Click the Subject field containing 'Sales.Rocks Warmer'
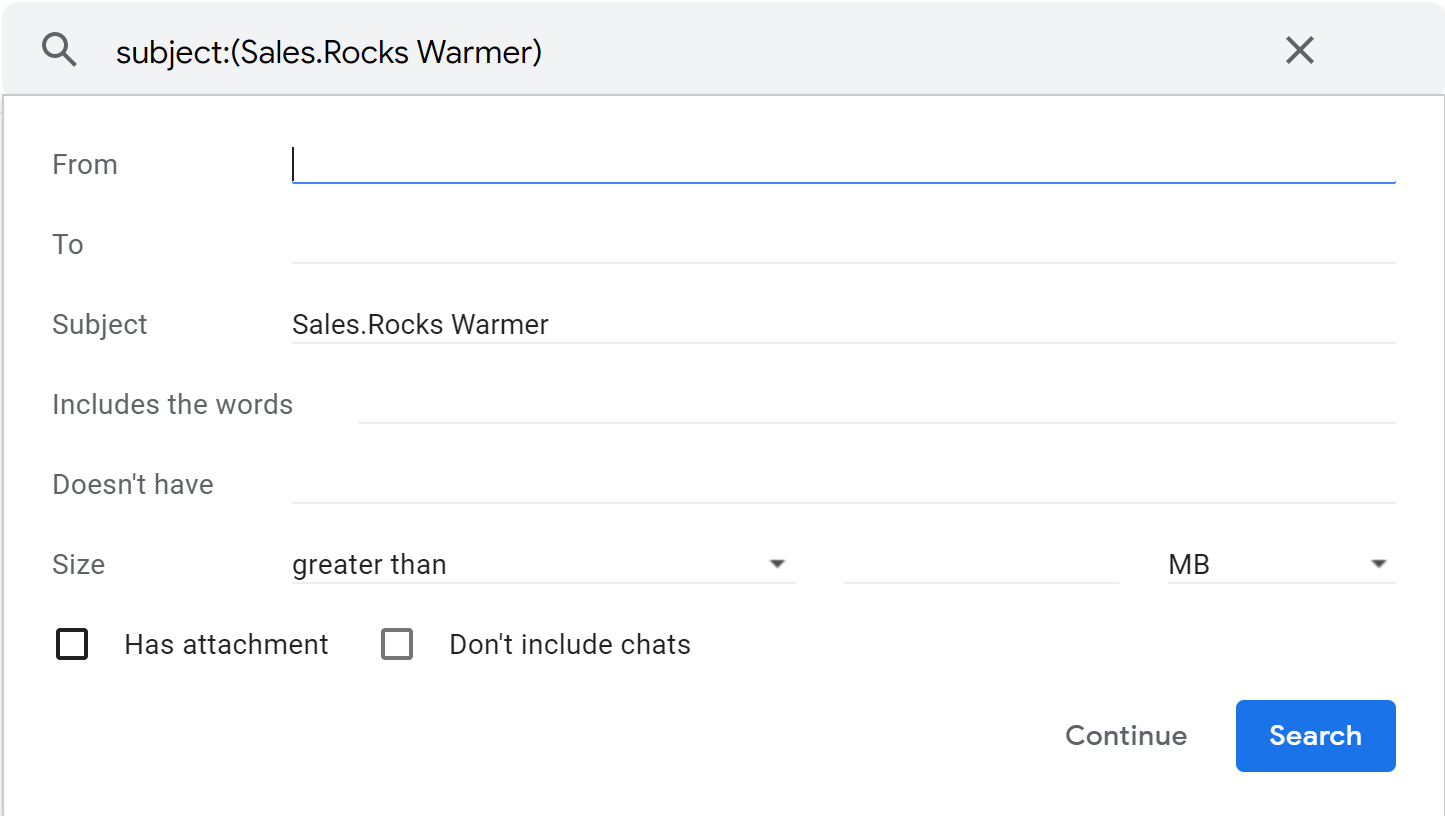 click(843, 325)
